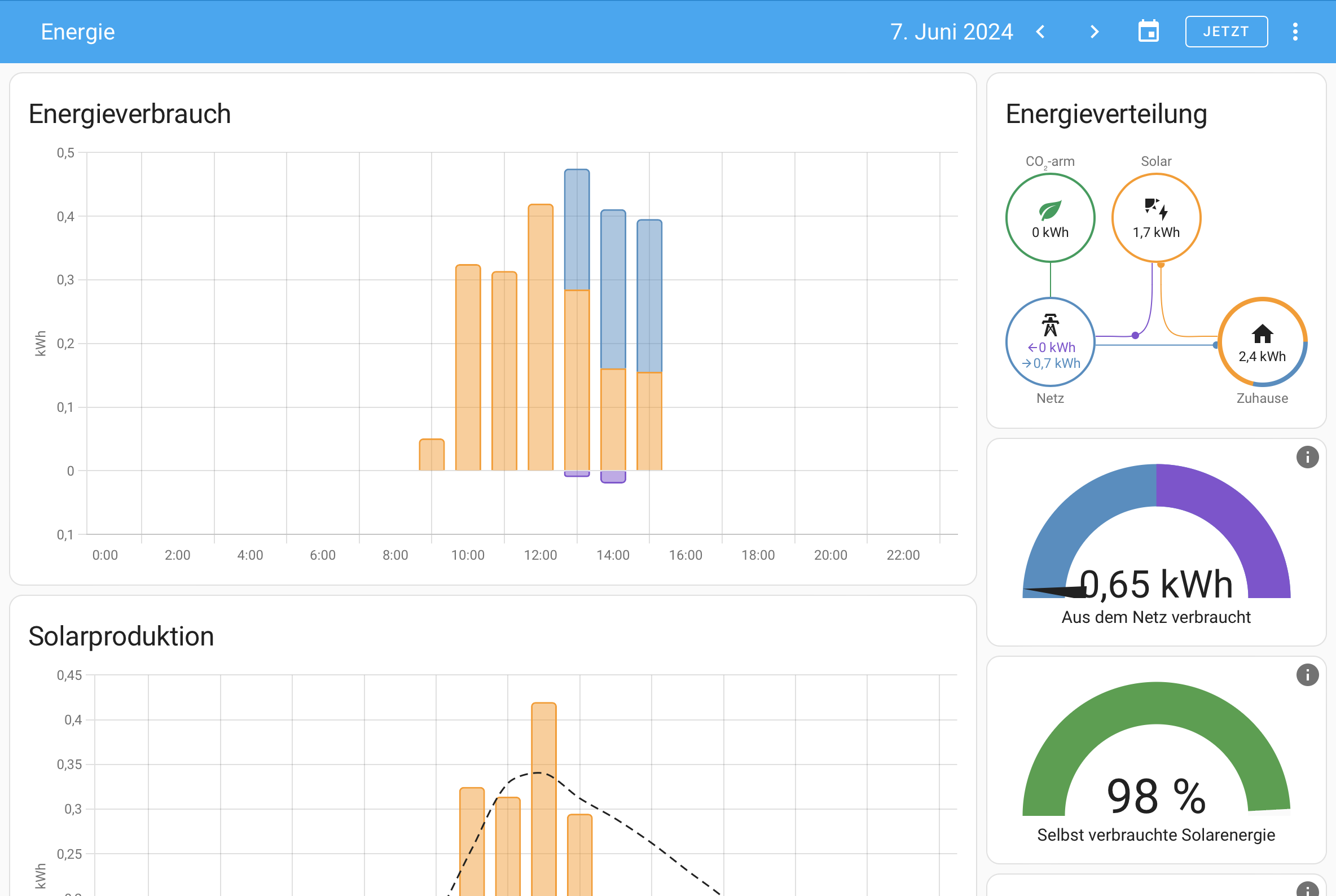Show info for grid consumption gauge

(1307, 457)
